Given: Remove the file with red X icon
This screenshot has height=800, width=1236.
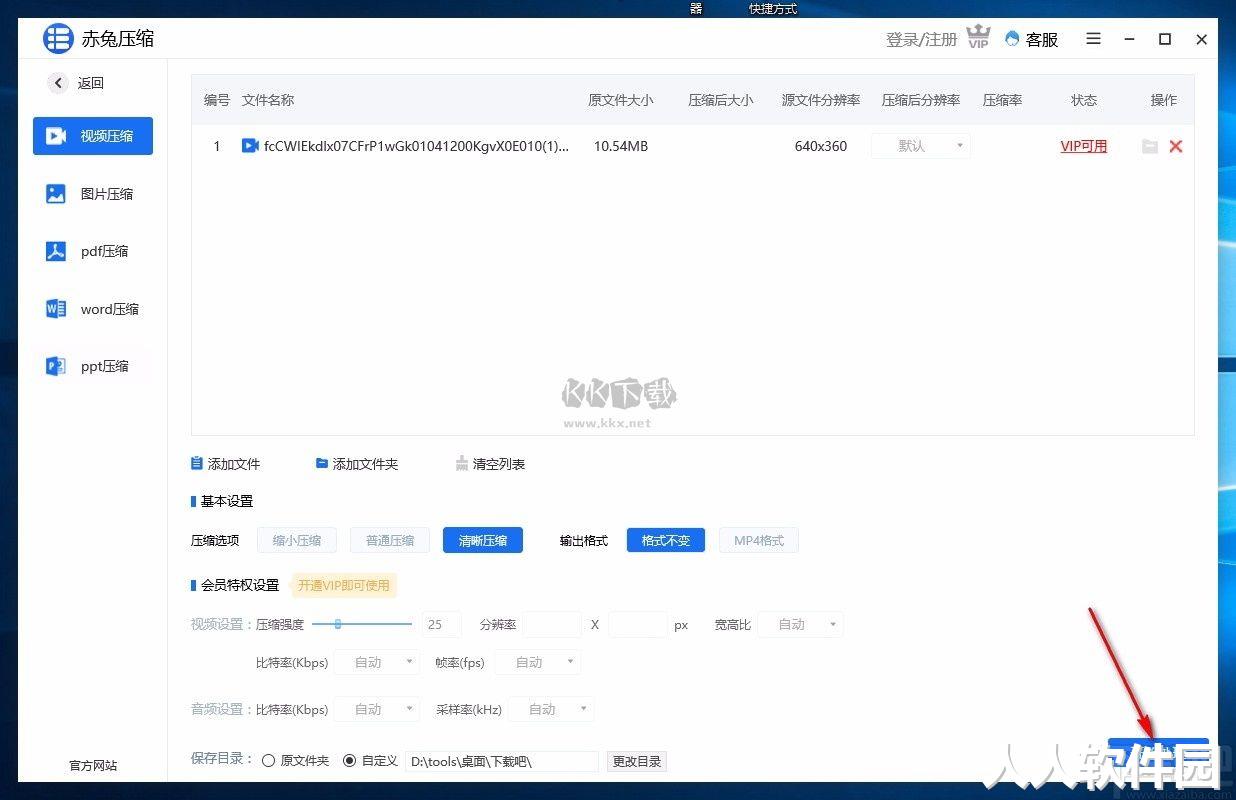Looking at the screenshot, I should tap(1176, 146).
